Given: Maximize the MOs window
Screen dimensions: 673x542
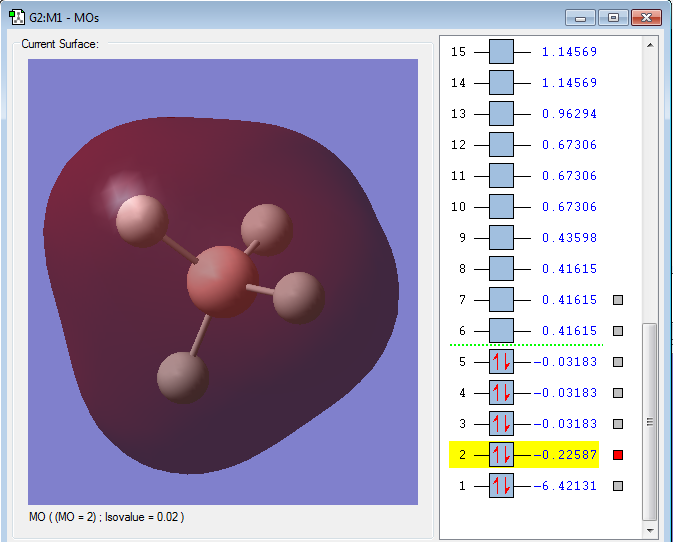Looking at the screenshot, I should [613, 17].
